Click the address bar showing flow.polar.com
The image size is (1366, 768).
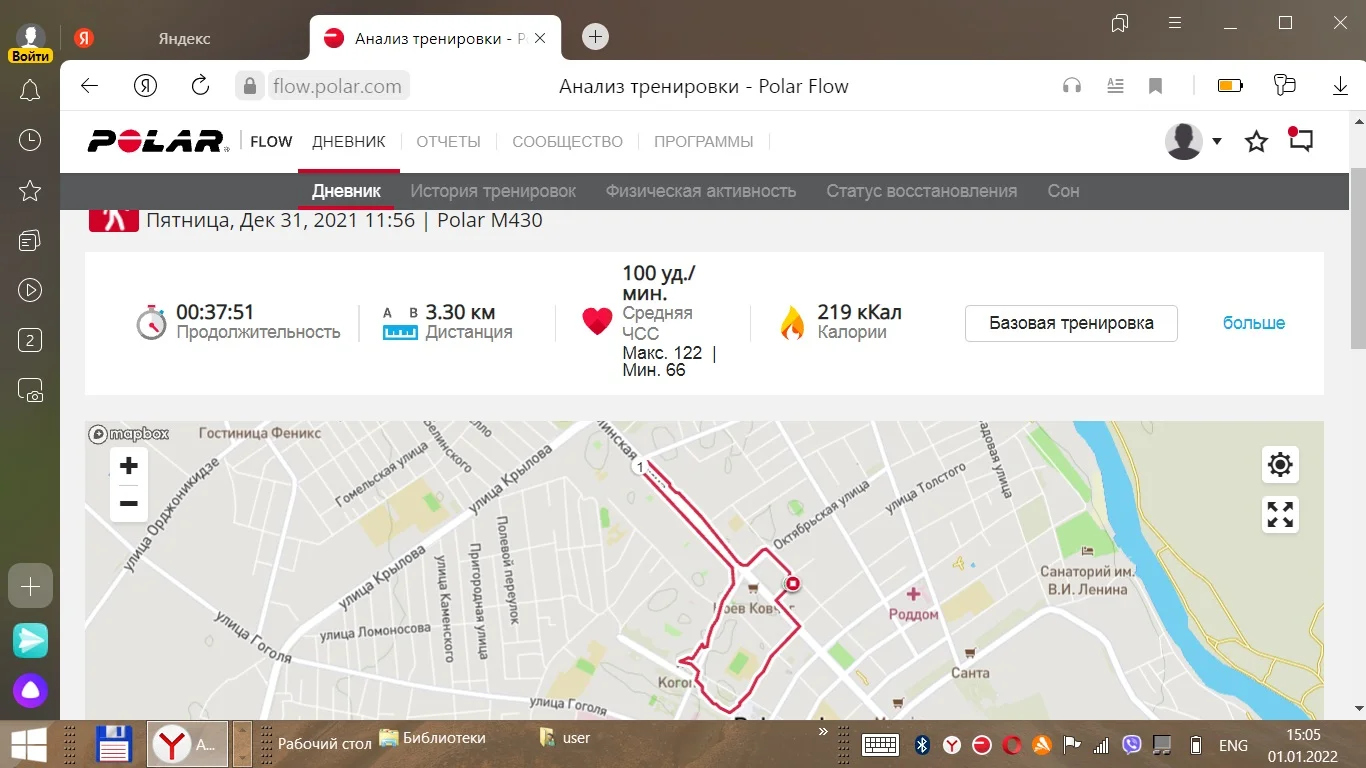(x=337, y=86)
